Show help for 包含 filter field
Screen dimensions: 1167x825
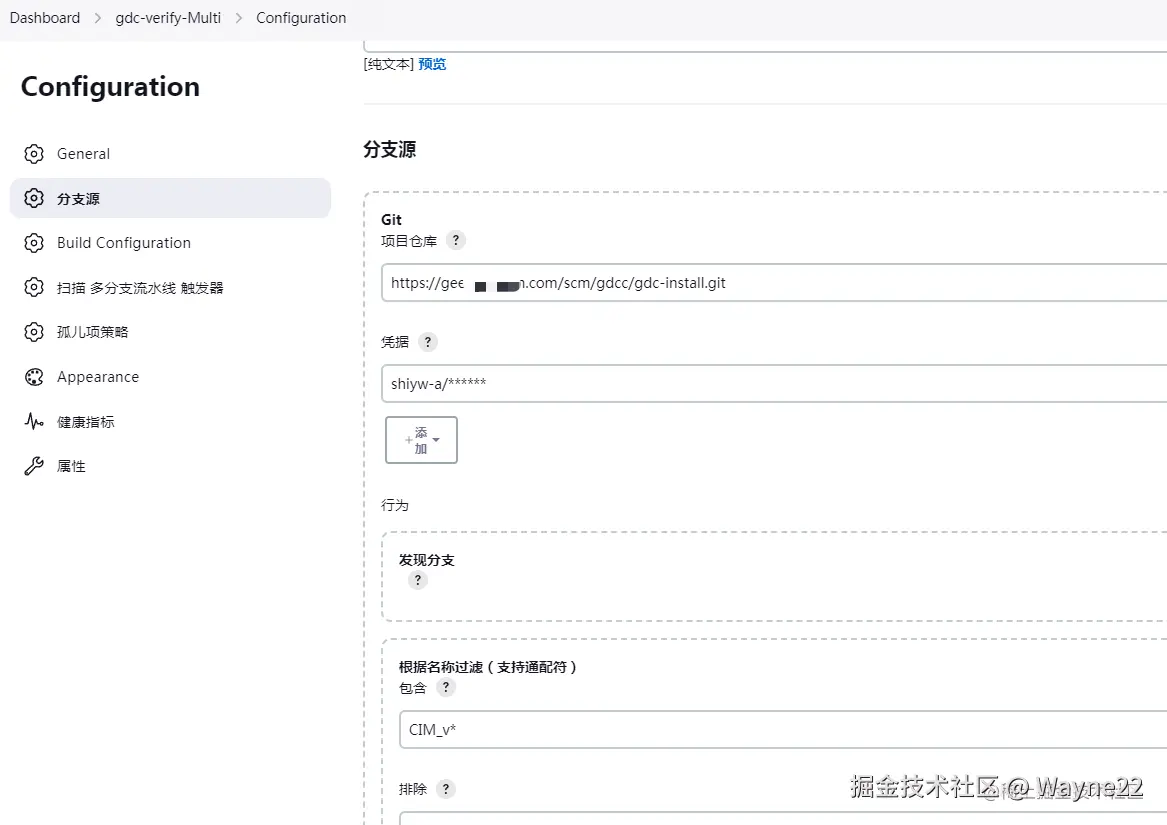(x=446, y=687)
